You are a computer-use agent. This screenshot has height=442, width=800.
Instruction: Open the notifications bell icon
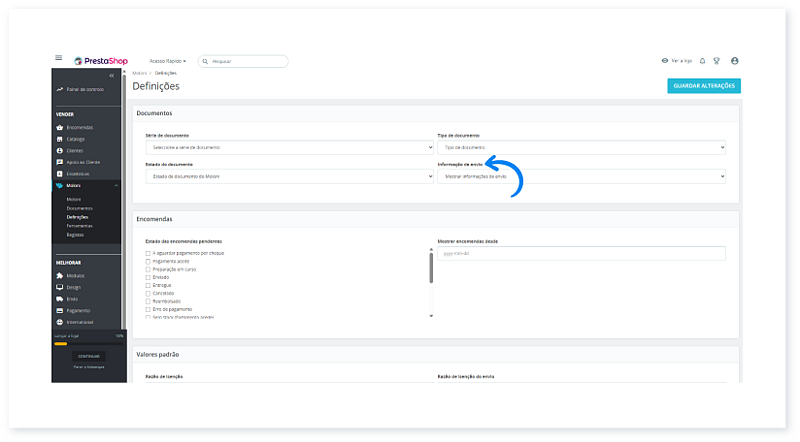coord(702,61)
